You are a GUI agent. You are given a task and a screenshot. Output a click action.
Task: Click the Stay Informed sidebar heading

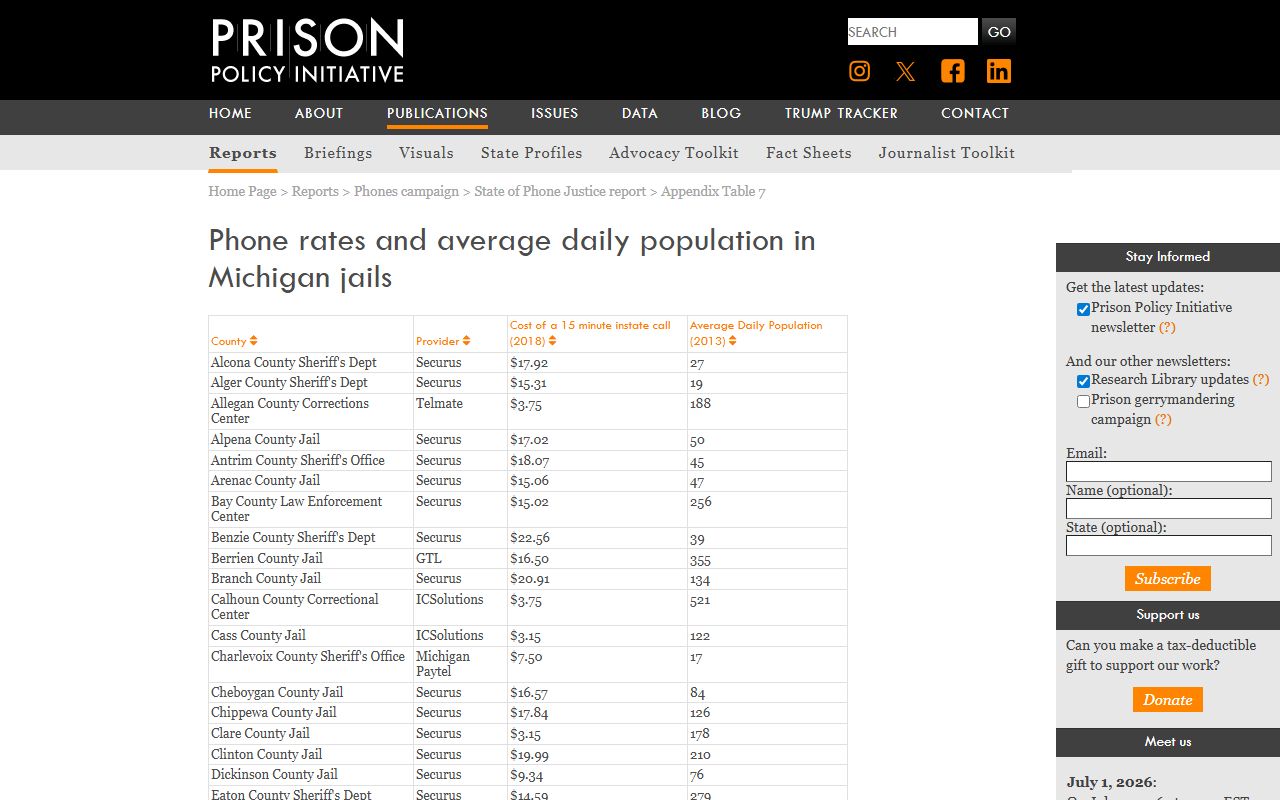[1168, 257]
